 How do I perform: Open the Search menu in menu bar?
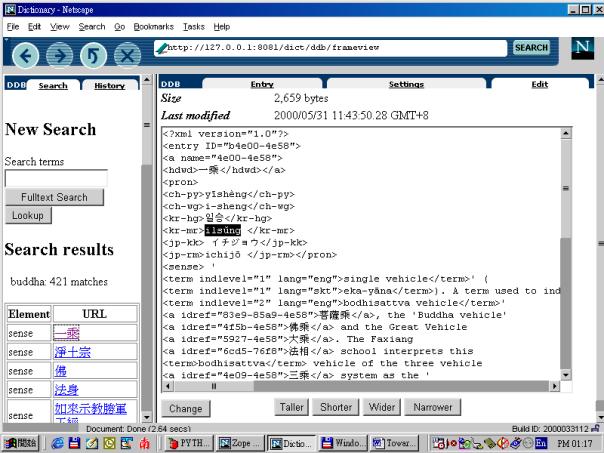[x=92, y=27]
